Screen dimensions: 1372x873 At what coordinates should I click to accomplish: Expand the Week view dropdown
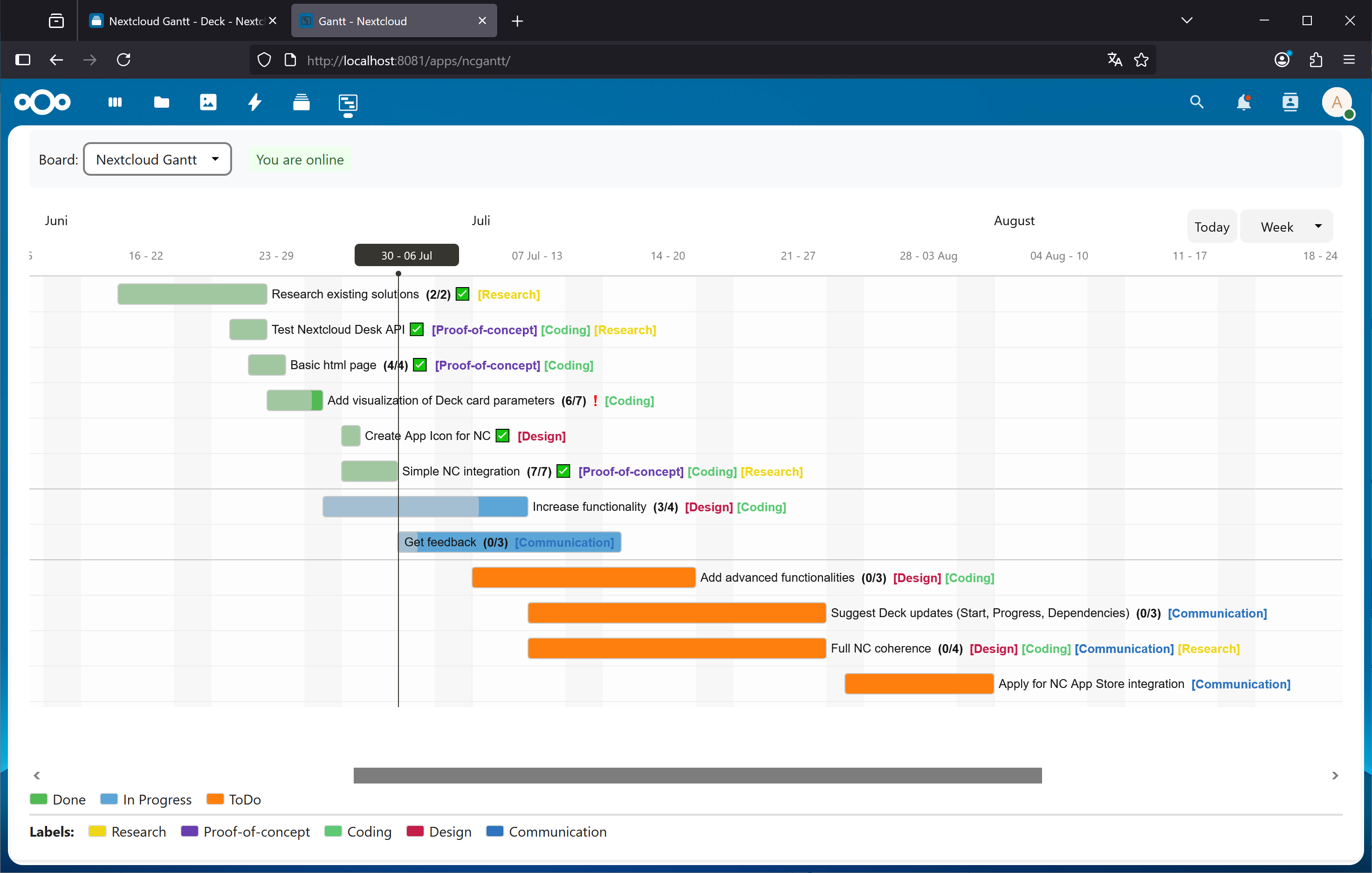click(x=1287, y=227)
